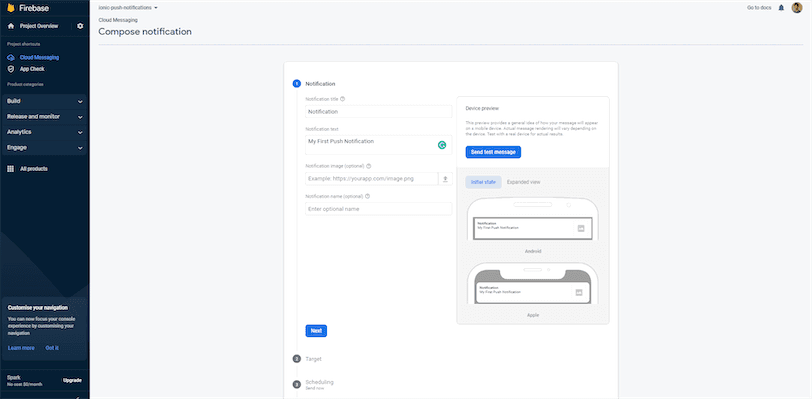Select the Initial state tab

pyautogui.click(x=483, y=182)
